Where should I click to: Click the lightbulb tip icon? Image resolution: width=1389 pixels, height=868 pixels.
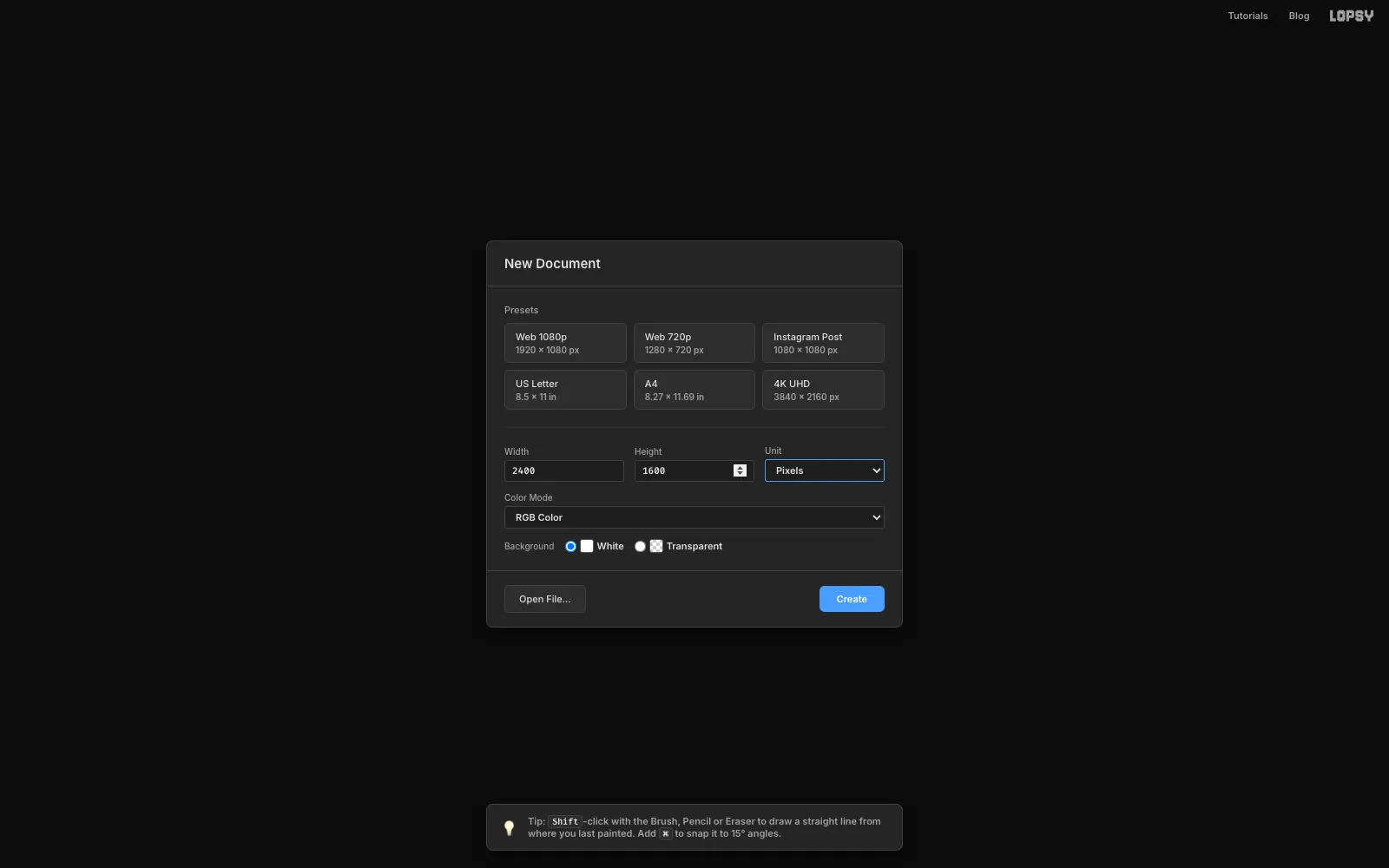click(x=510, y=828)
